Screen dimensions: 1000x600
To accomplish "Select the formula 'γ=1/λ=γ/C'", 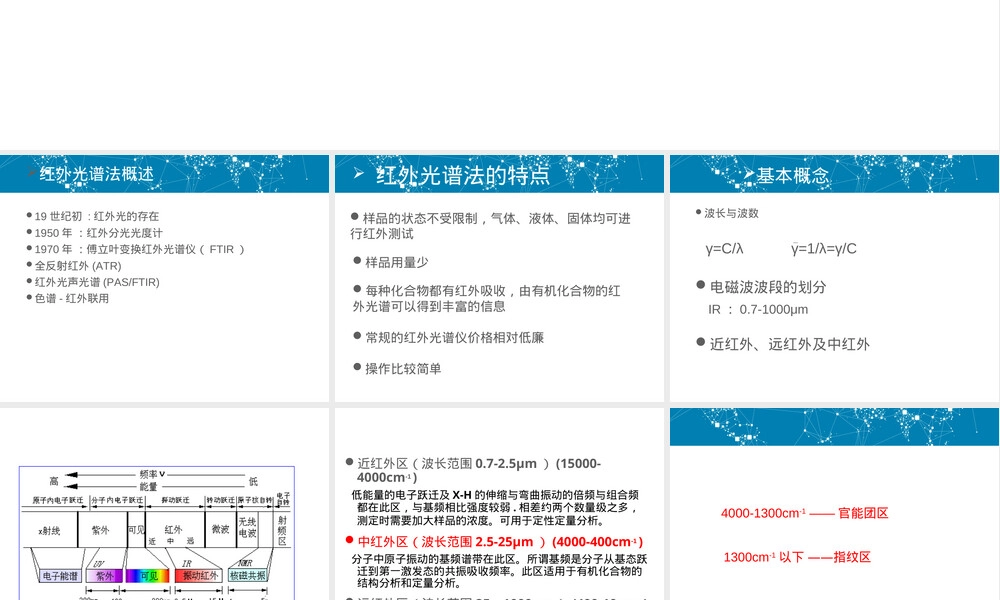I will 823,249.
